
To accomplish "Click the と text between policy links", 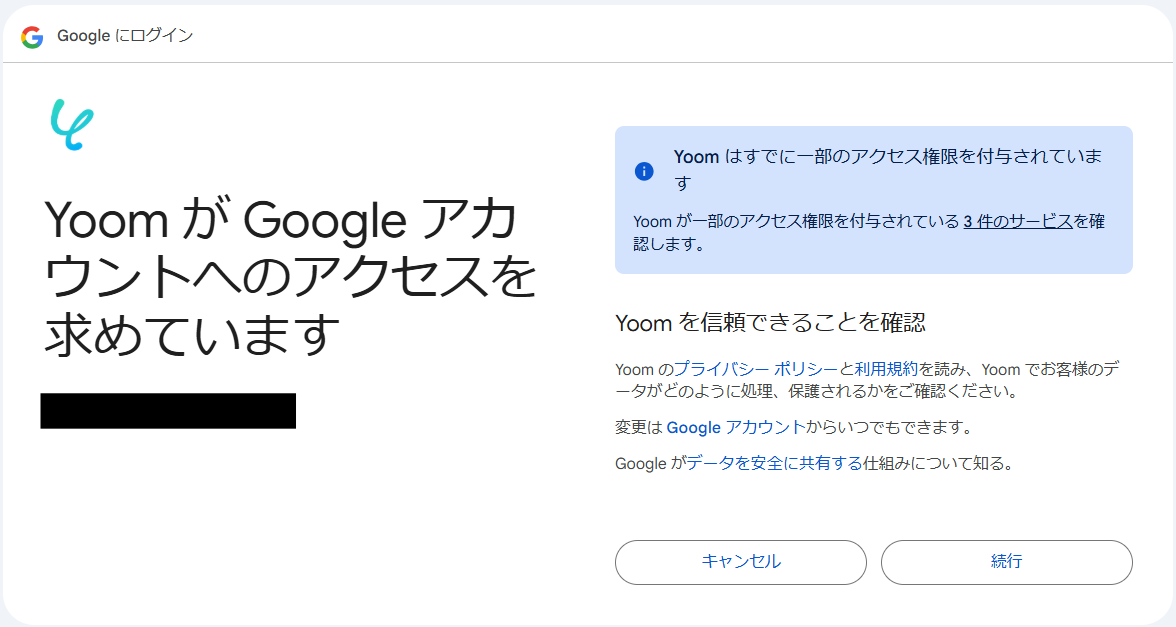I will click(846, 369).
